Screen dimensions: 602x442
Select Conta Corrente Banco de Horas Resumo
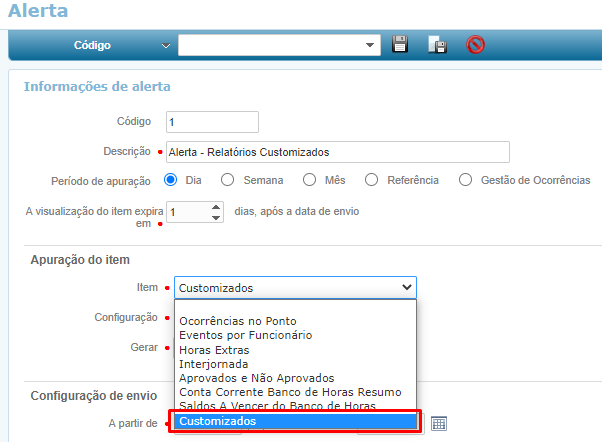[290, 392]
